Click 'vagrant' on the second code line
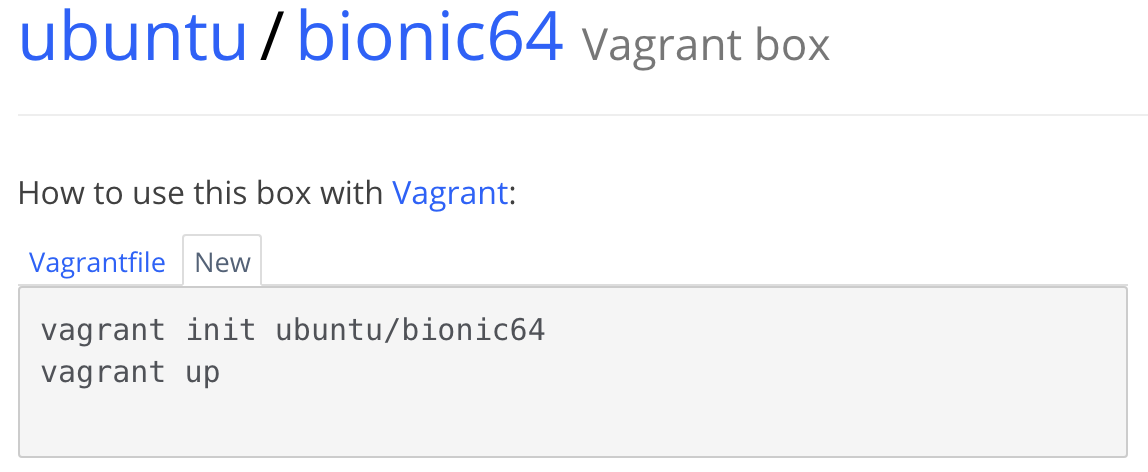The width and height of the screenshot is (1148, 472). [x=102, y=374]
